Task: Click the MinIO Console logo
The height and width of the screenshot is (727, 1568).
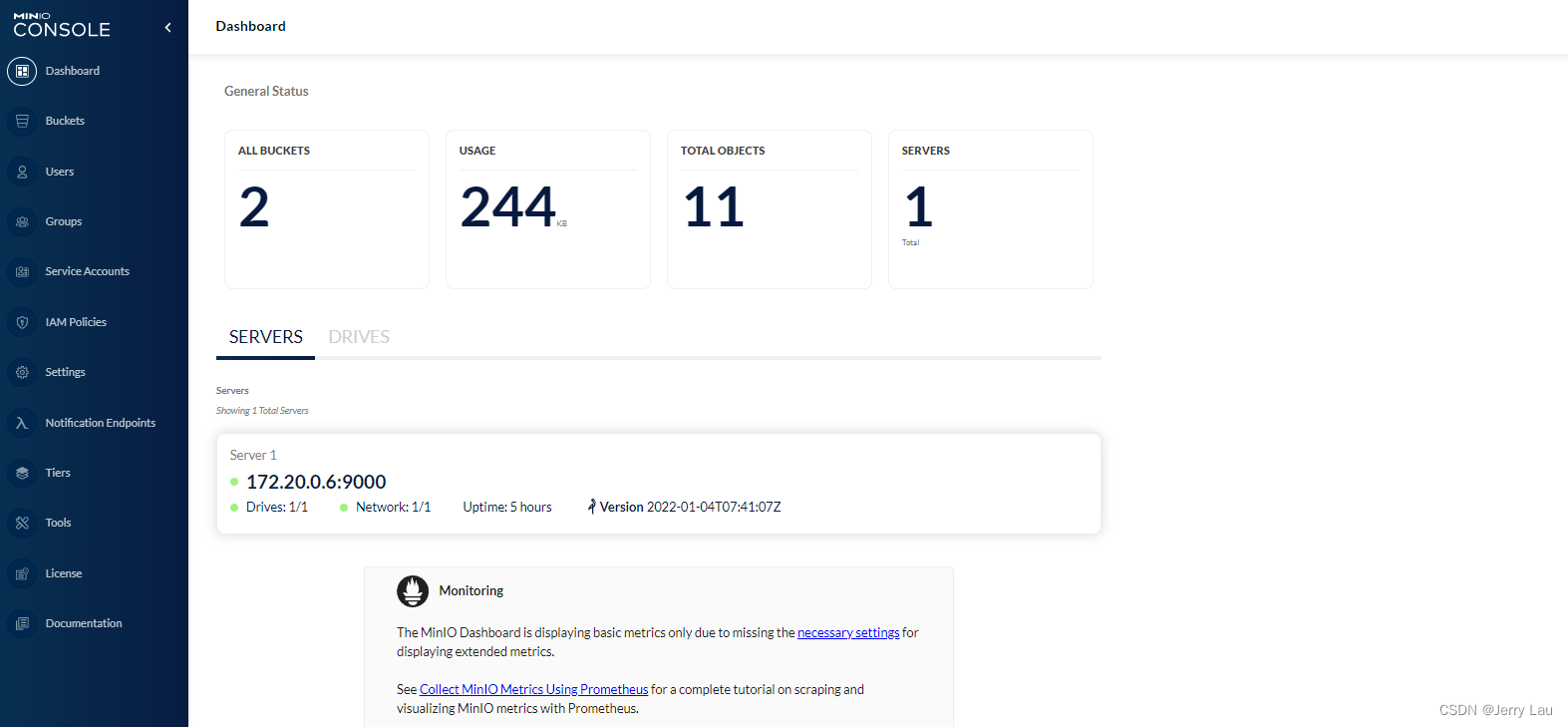Action: tap(62, 26)
